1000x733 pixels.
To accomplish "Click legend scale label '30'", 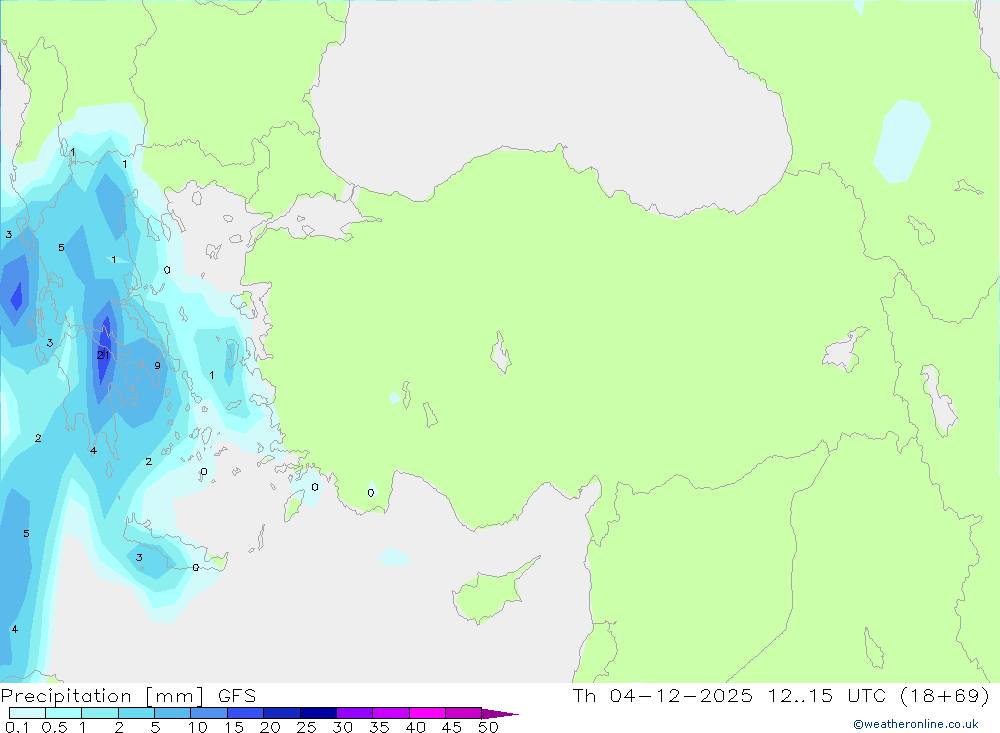I will click(342, 727).
